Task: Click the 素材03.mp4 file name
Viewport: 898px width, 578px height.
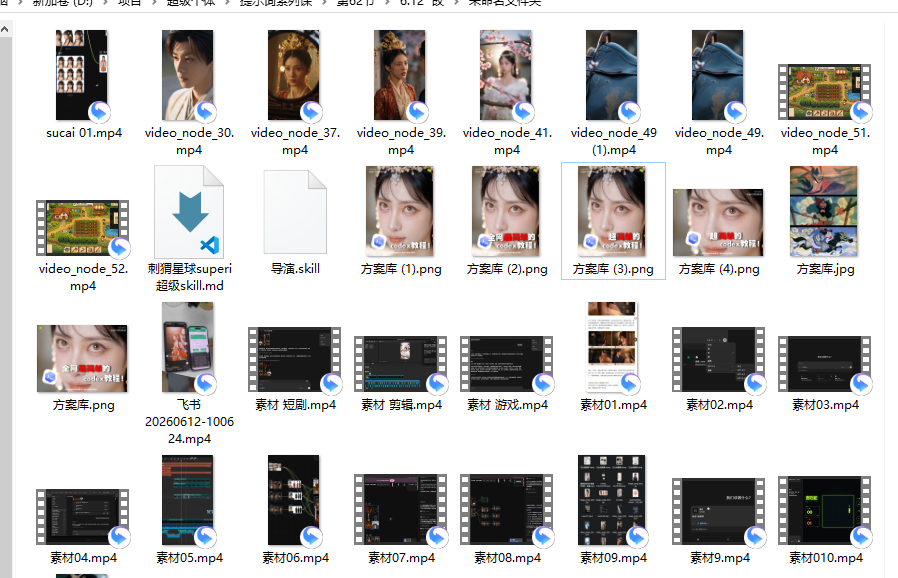Action: [825, 405]
